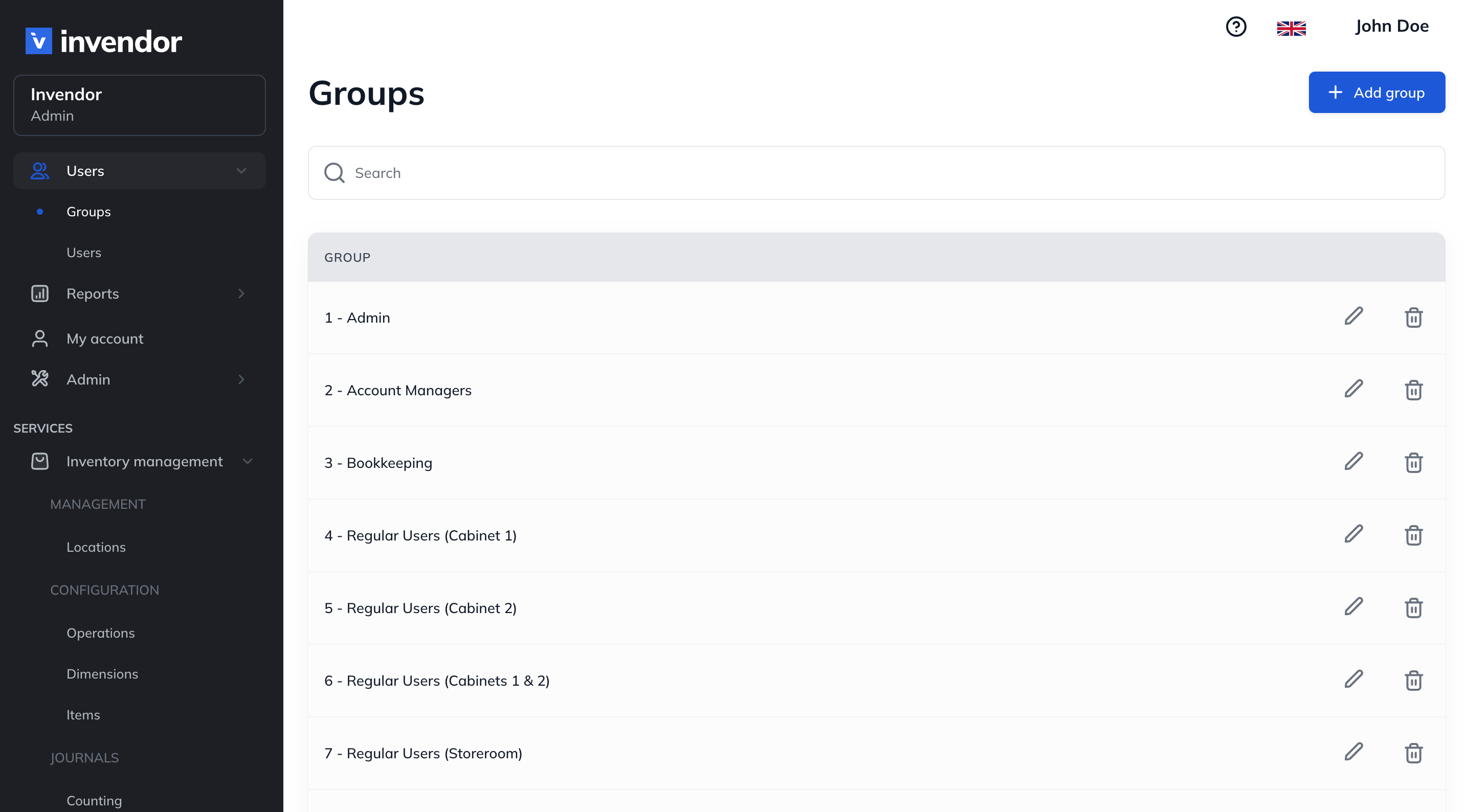
Task: Open the help question mark icon
Action: 1235,27
